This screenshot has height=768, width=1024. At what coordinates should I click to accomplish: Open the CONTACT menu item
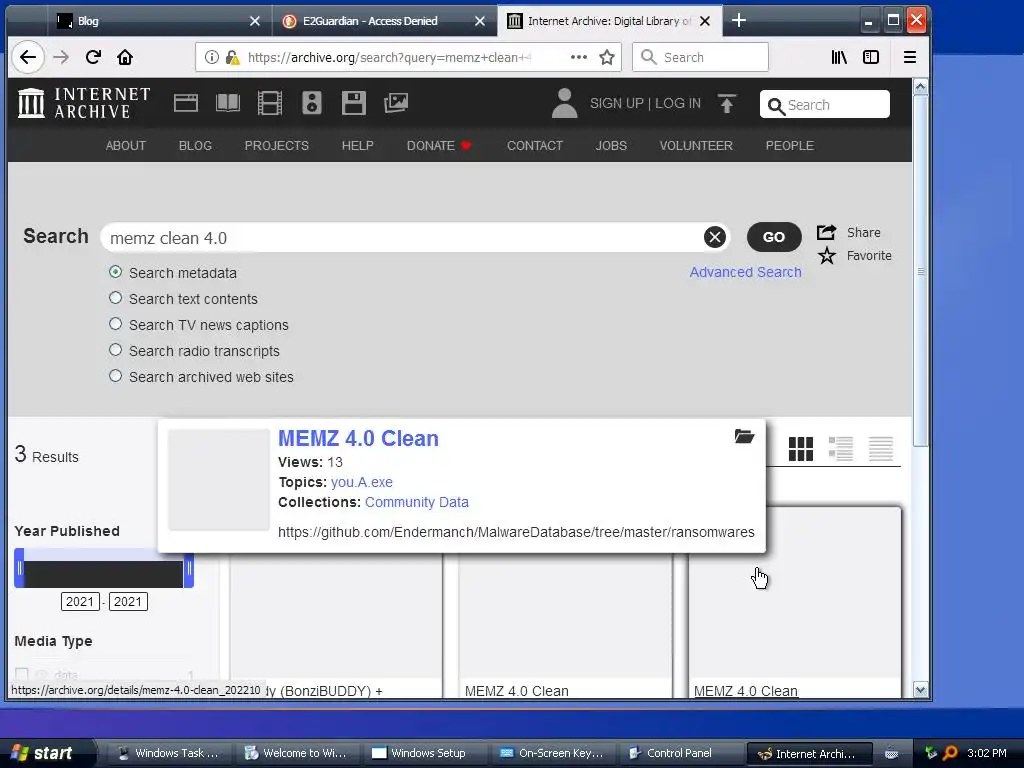535,146
